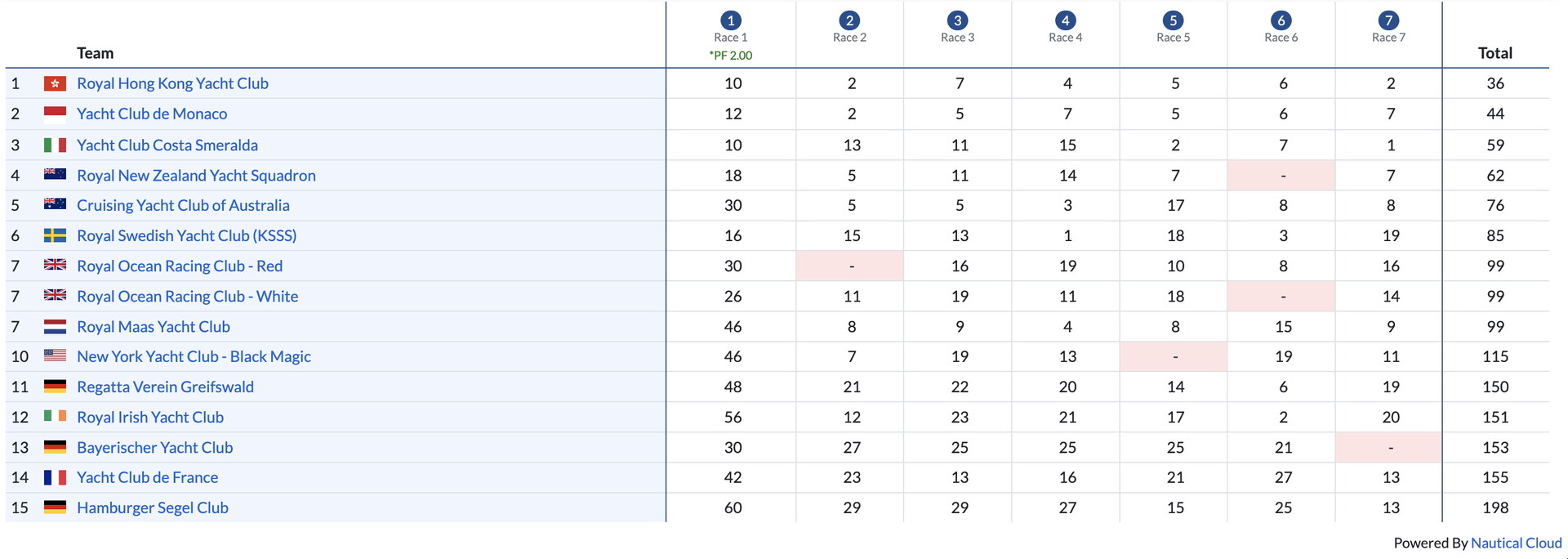Click the Race 7 numbered circle icon
The width and height of the screenshot is (1568, 559).
tap(1388, 20)
